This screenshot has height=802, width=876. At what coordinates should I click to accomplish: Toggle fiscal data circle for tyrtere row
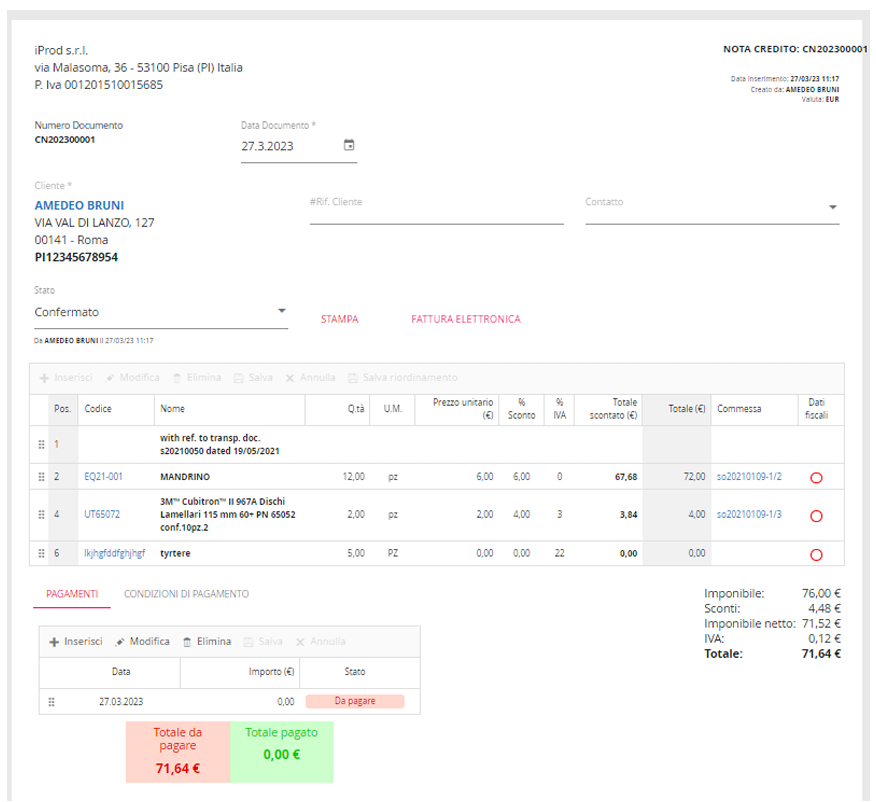pyautogui.click(x=815, y=554)
